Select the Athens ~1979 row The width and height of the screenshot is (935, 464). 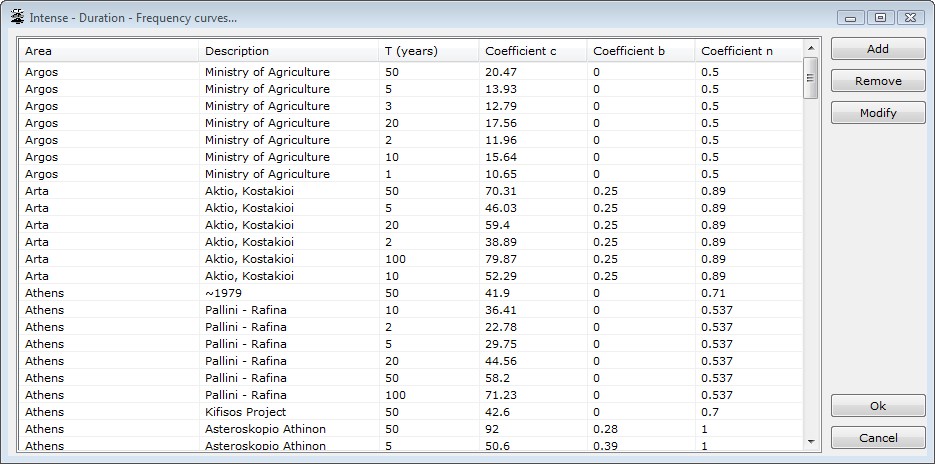(300, 293)
